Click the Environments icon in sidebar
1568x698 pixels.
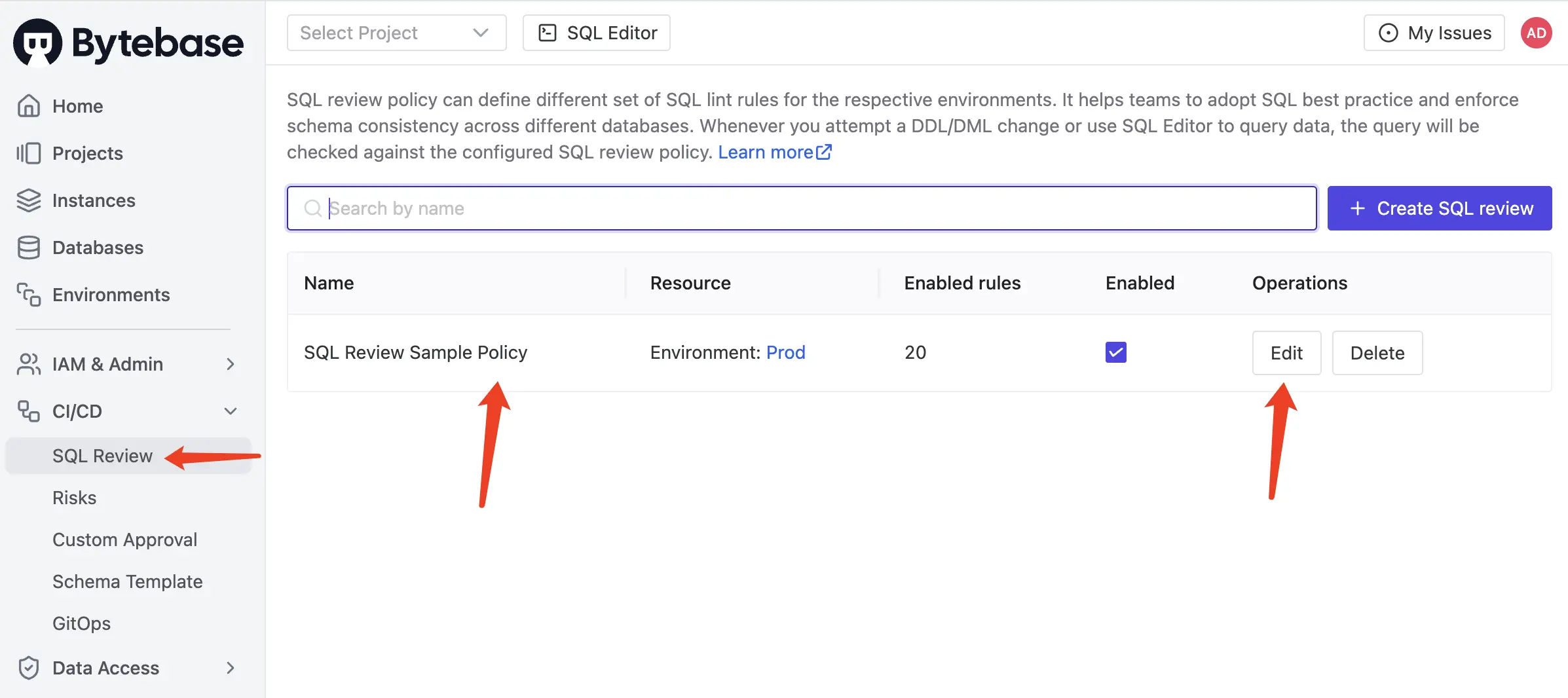pos(29,295)
